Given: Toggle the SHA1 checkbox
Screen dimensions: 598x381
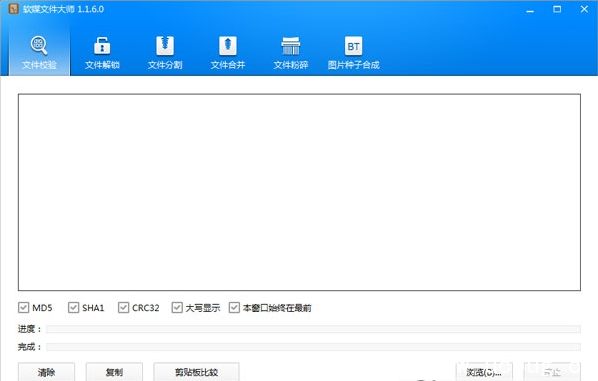Looking at the screenshot, I should point(73,307).
